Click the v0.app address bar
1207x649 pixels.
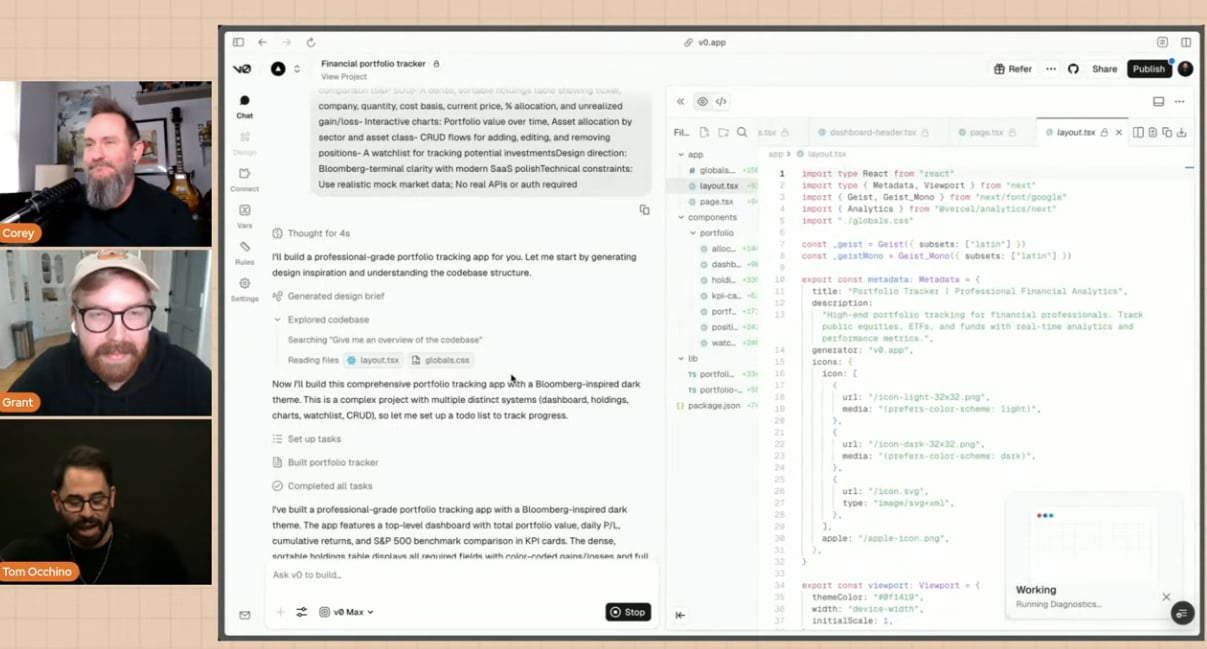click(705, 43)
